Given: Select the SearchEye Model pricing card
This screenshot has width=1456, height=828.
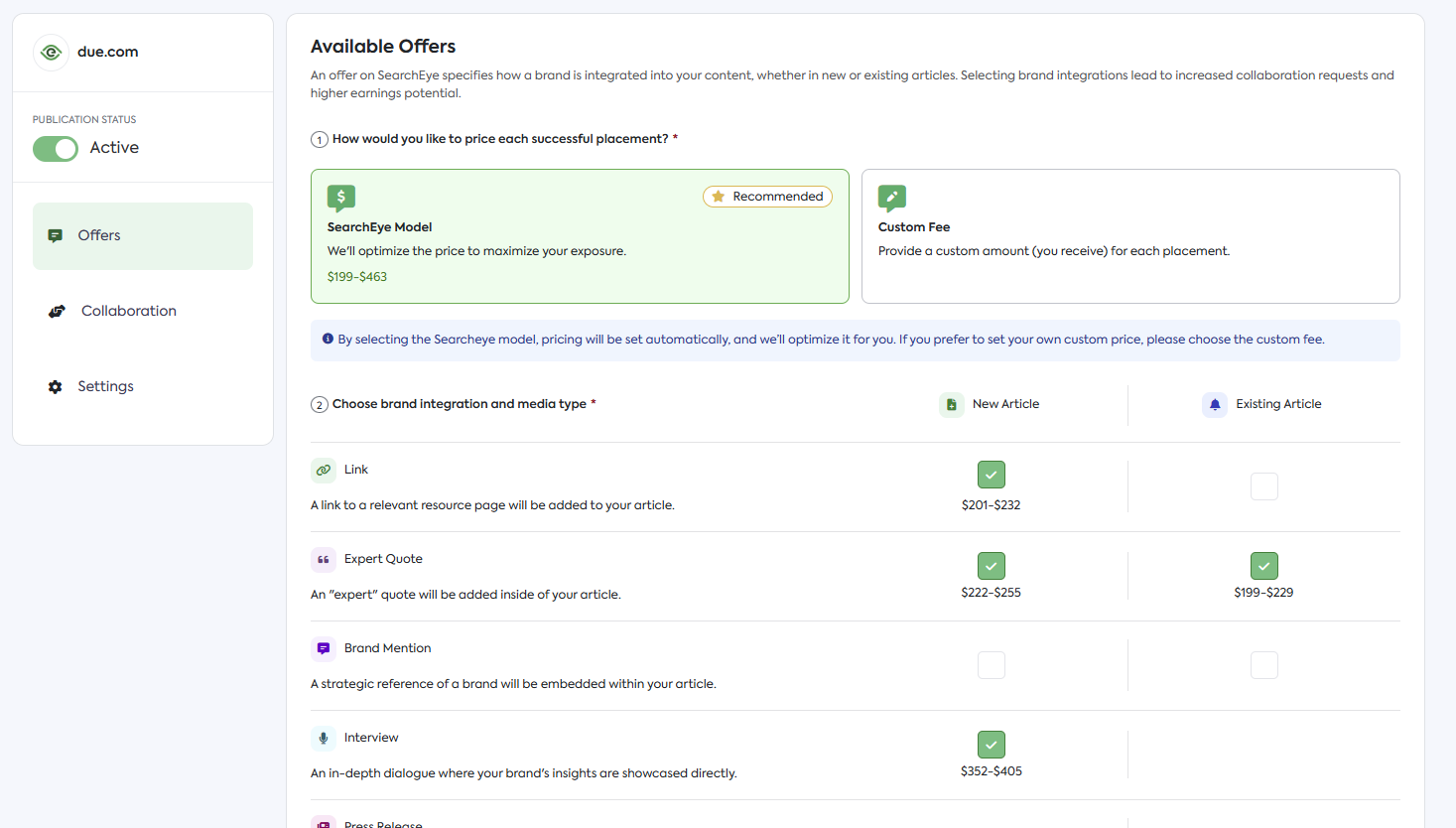Looking at the screenshot, I should click(x=580, y=236).
